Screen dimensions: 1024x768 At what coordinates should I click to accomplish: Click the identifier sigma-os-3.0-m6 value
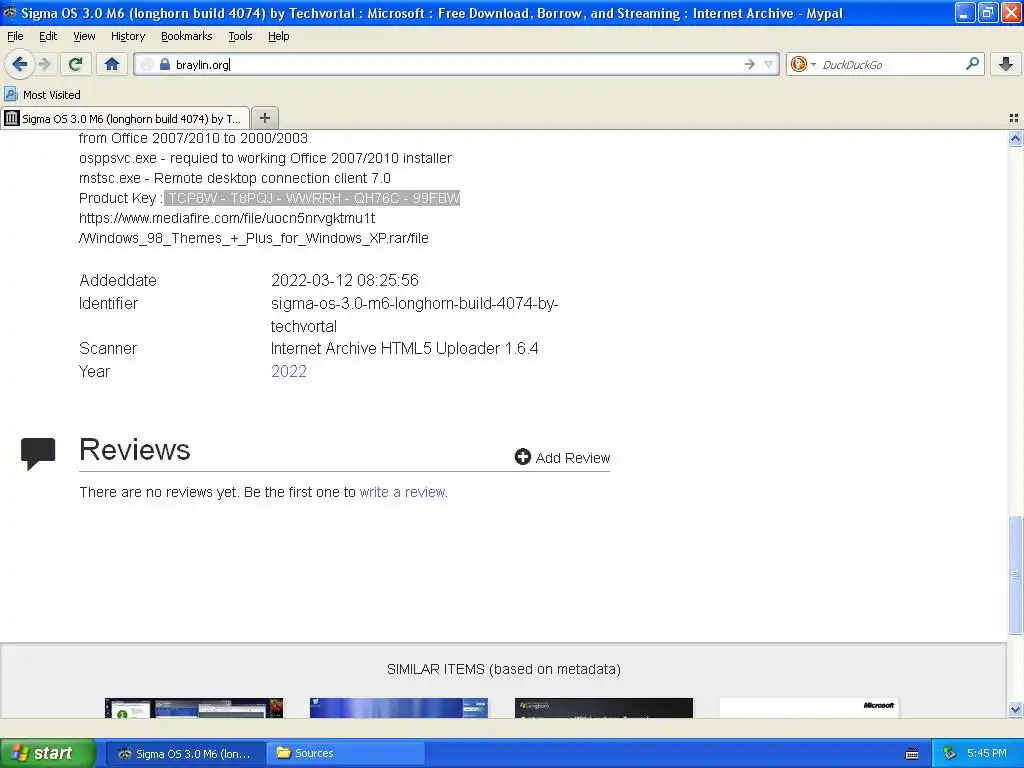pyautogui.click(x=414, y=315)
